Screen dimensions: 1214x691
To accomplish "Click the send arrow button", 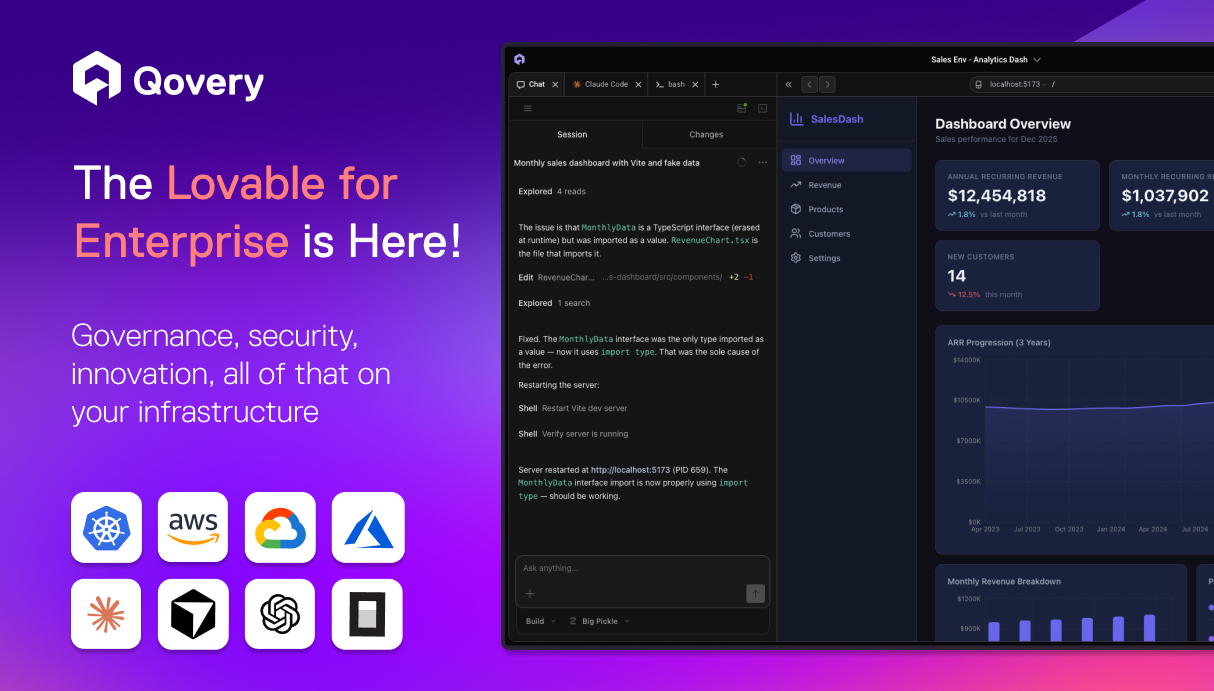I will click(755, 594).
